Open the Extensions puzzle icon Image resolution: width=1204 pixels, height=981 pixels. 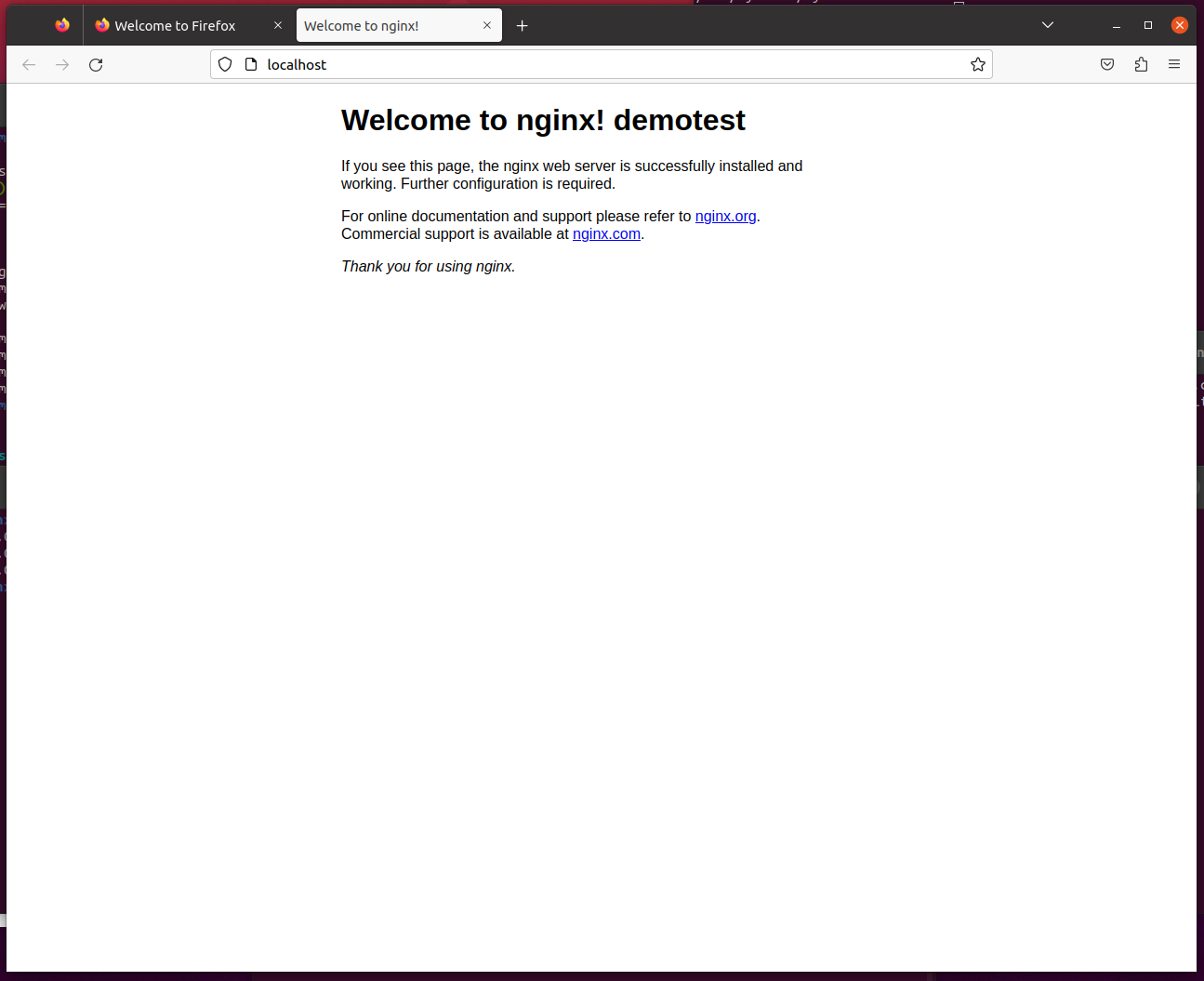click(x=1141, y=64)
